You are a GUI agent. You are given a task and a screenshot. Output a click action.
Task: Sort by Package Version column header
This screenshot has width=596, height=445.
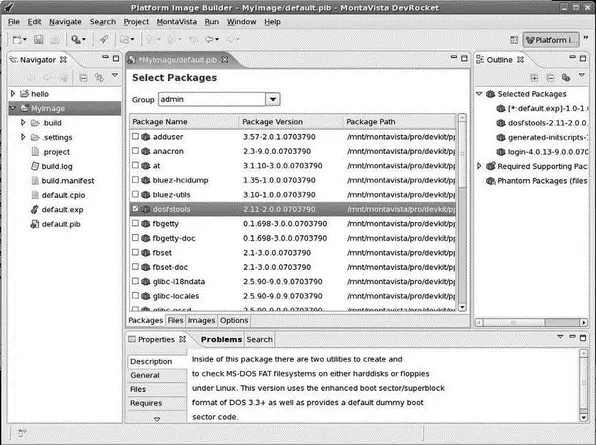291,122
